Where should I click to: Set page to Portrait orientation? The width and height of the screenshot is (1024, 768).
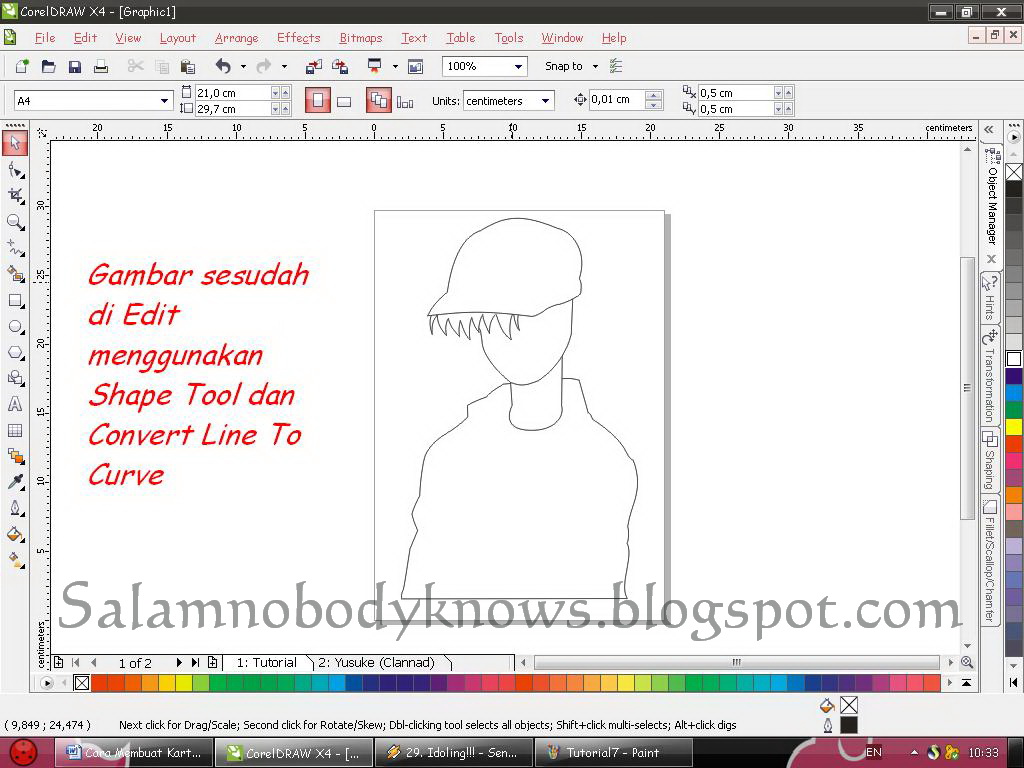pyautogui.click(x=317, y=101)
